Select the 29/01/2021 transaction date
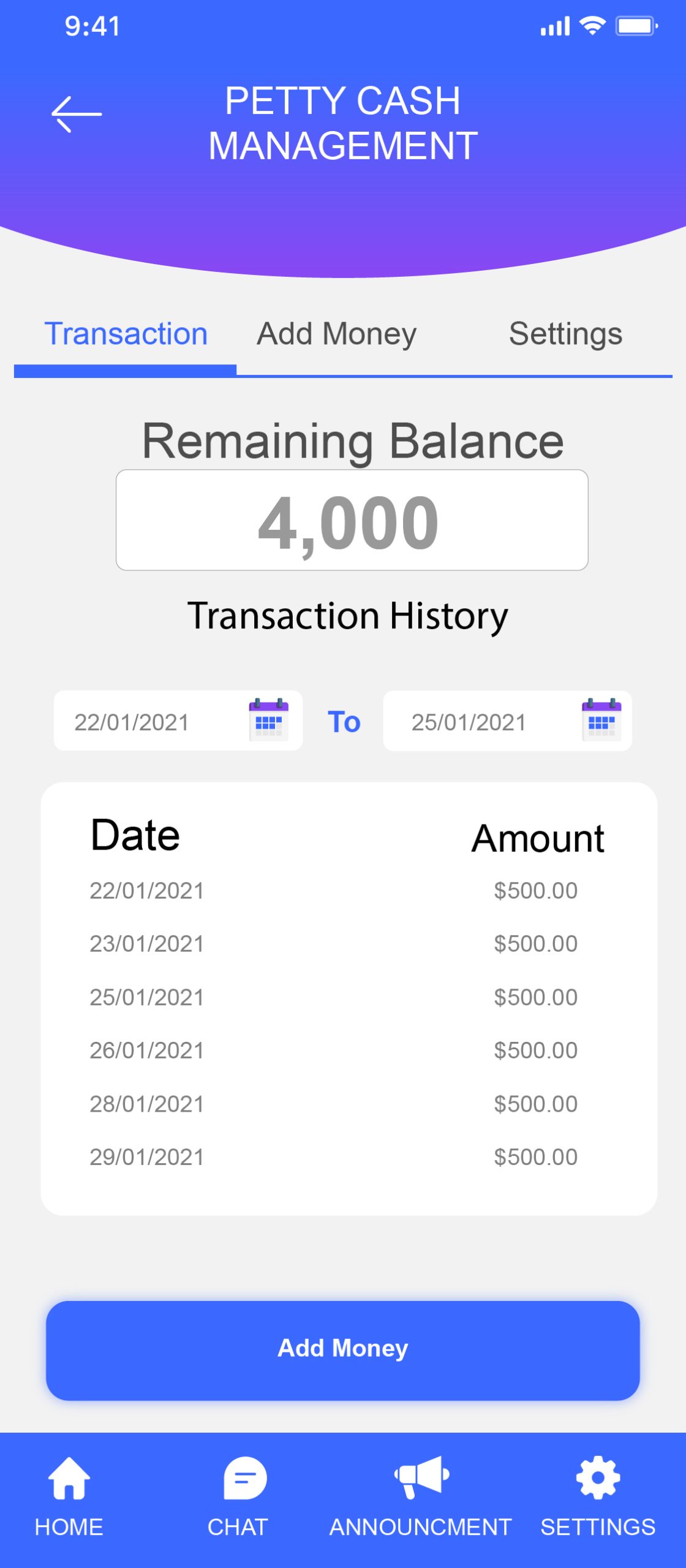 (146, 1157)
